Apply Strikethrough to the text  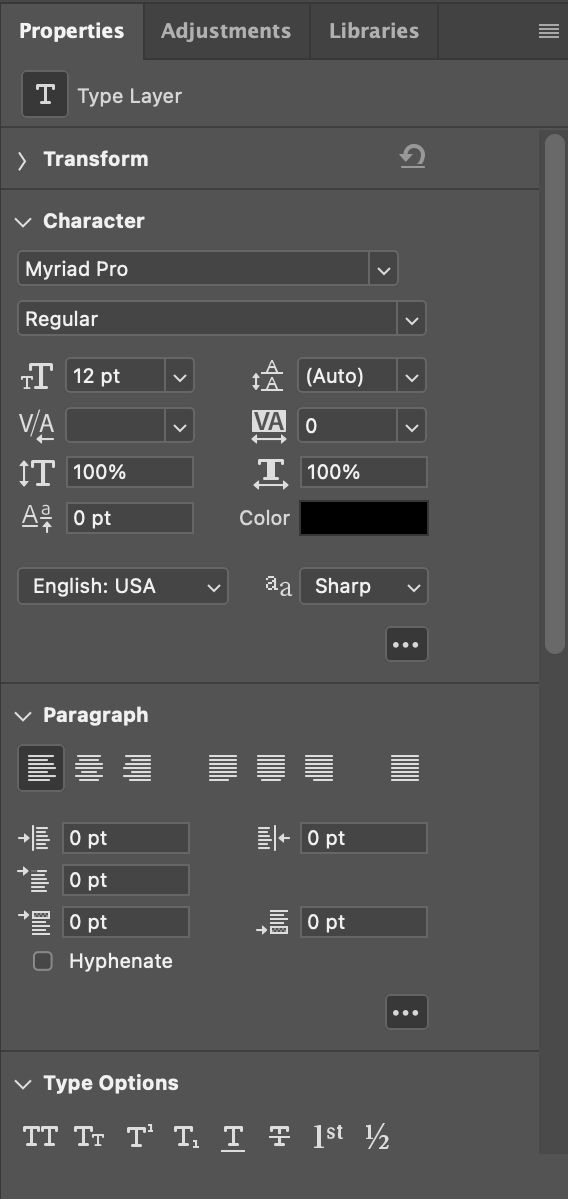[x=279, y=1136]
